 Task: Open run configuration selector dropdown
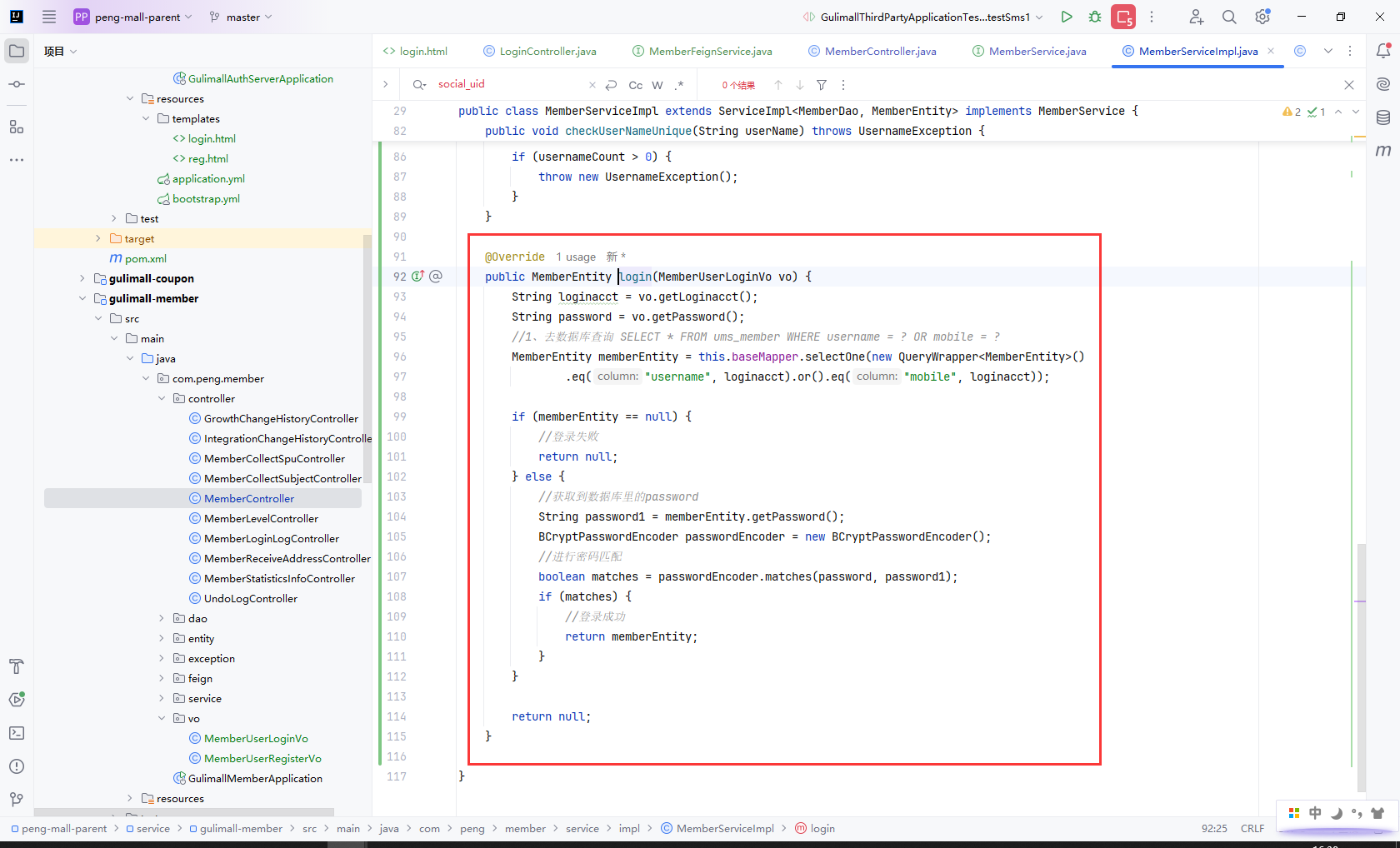[x=923, y=17]
